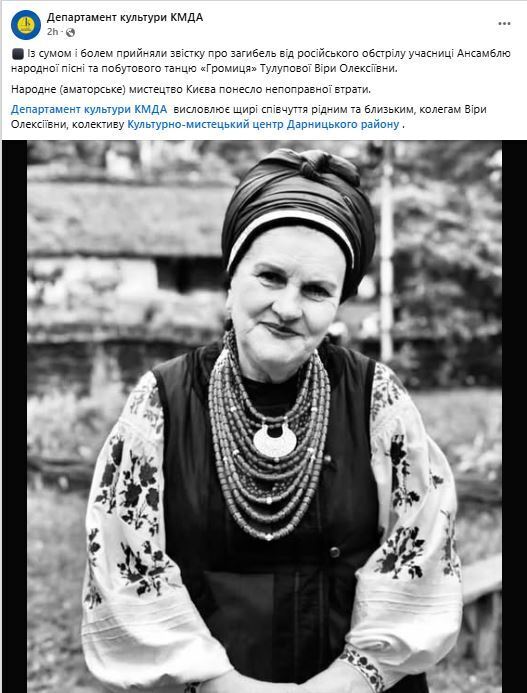This screenshot has height=693, width=527.
Task: Open Культурно-мистецький центр Дарницького району link
Action: 264,124
